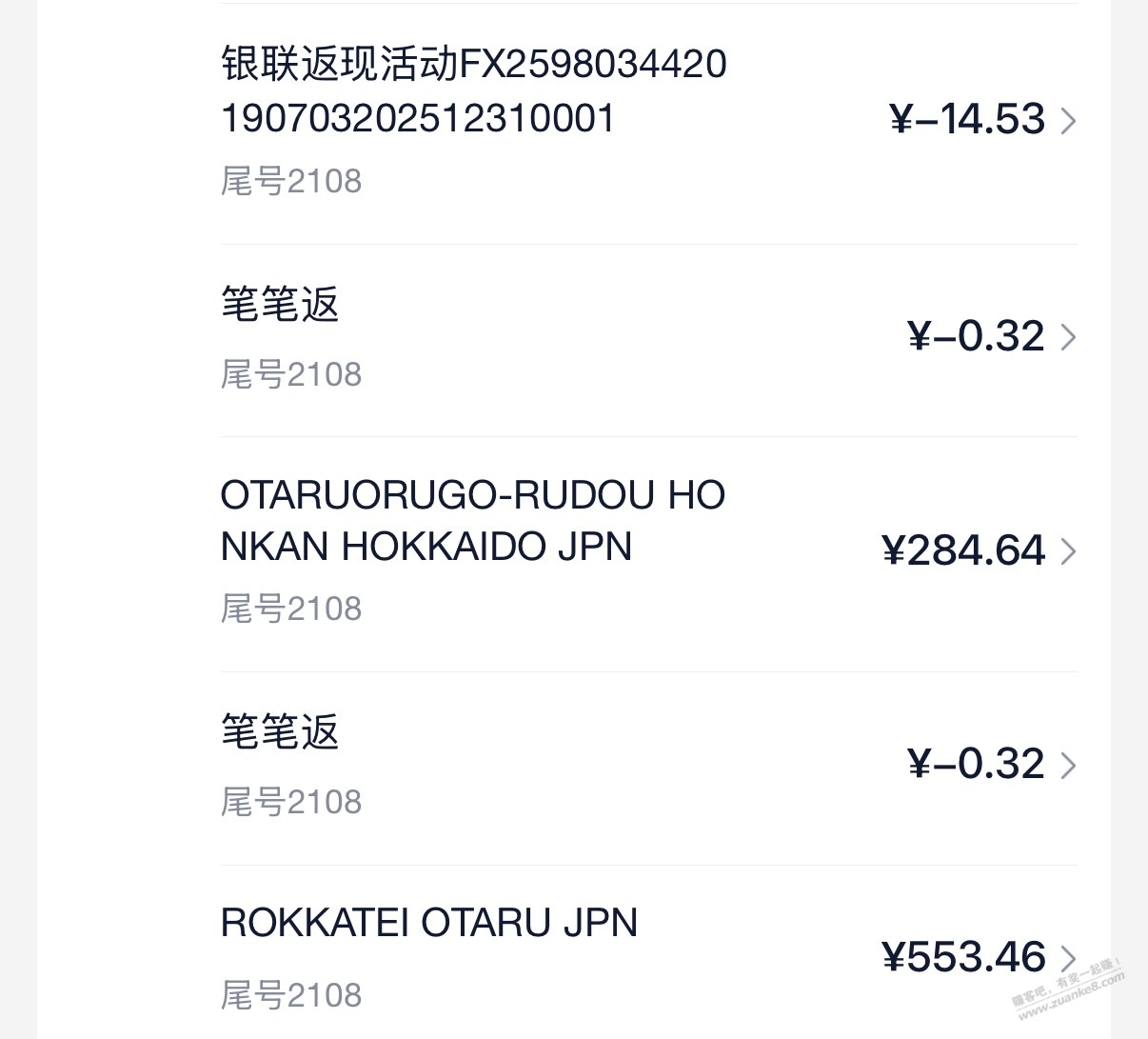Click the ¥-0.32 amount above ¥284.64
Viewport: 1148px width, 1039px height.
tap(976, 336)
